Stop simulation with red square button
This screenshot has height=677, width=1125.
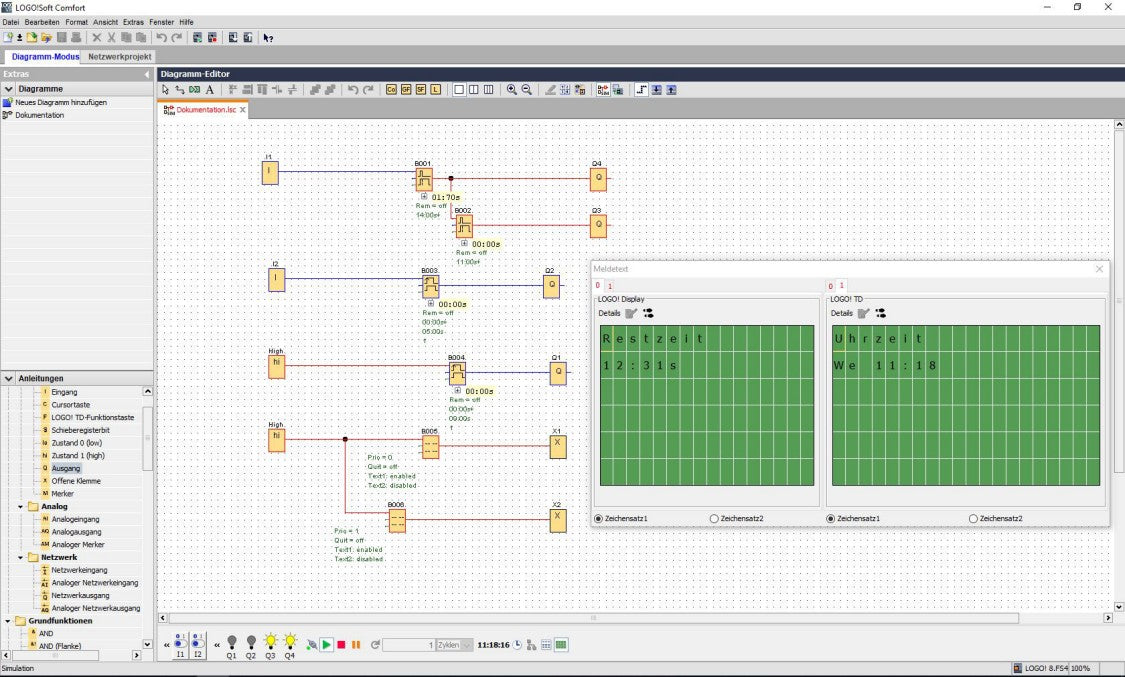pos(342,645)
